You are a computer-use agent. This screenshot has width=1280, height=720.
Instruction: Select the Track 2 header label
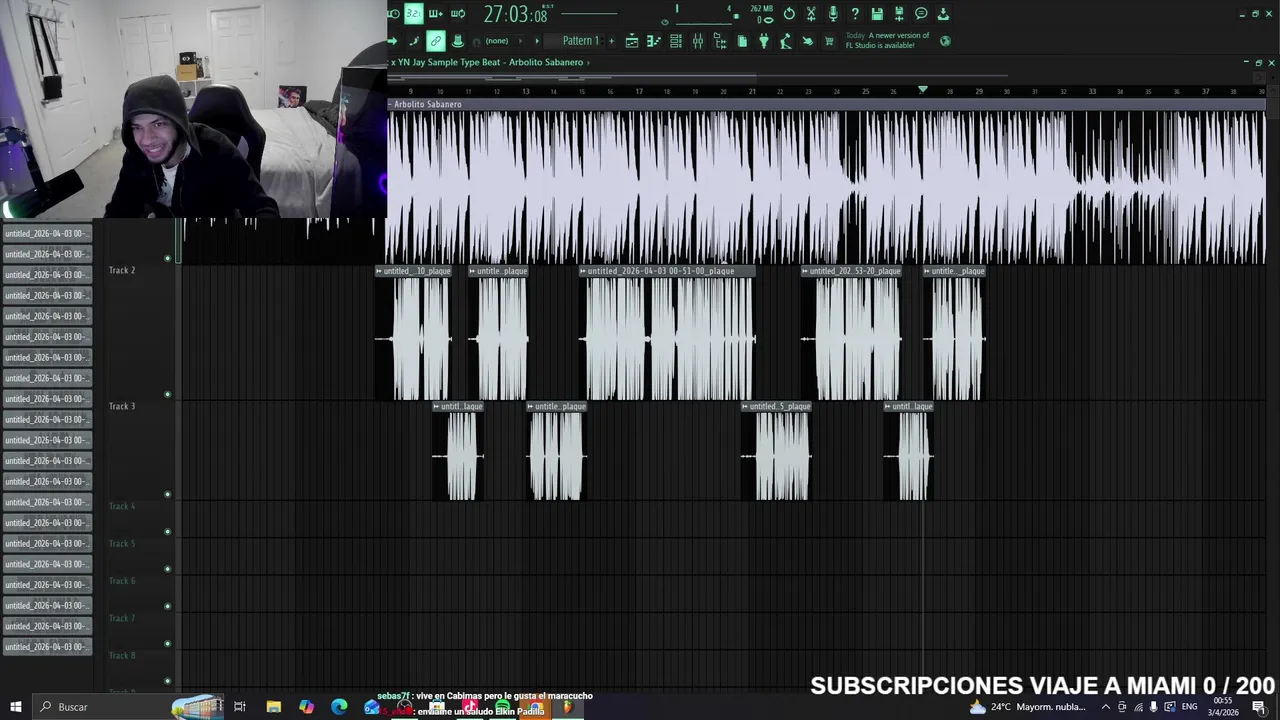122,270
